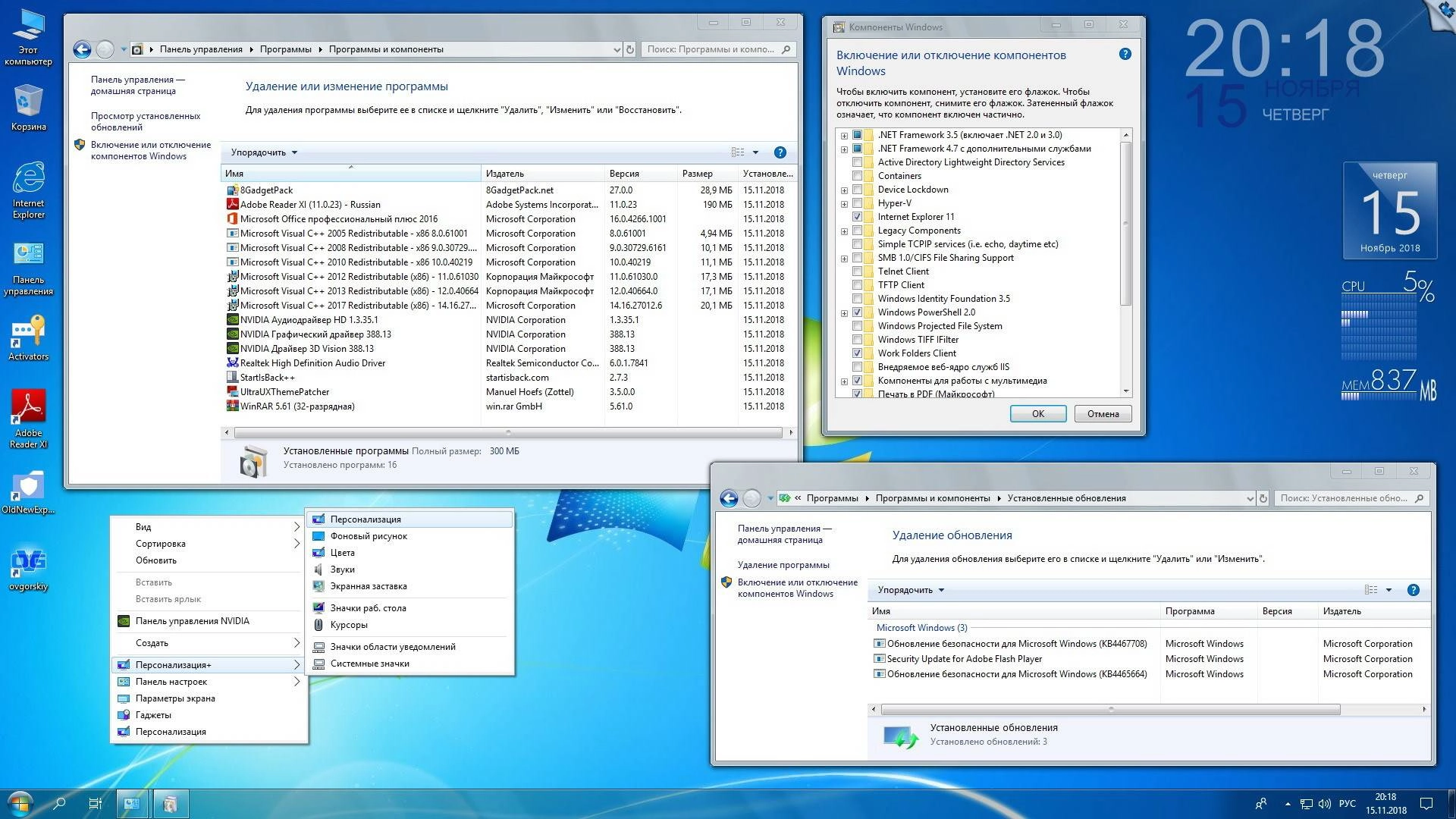Expand .NET Framework 4.7 tree node
This screenshot has width=1456, height=819.
(844, 149)
